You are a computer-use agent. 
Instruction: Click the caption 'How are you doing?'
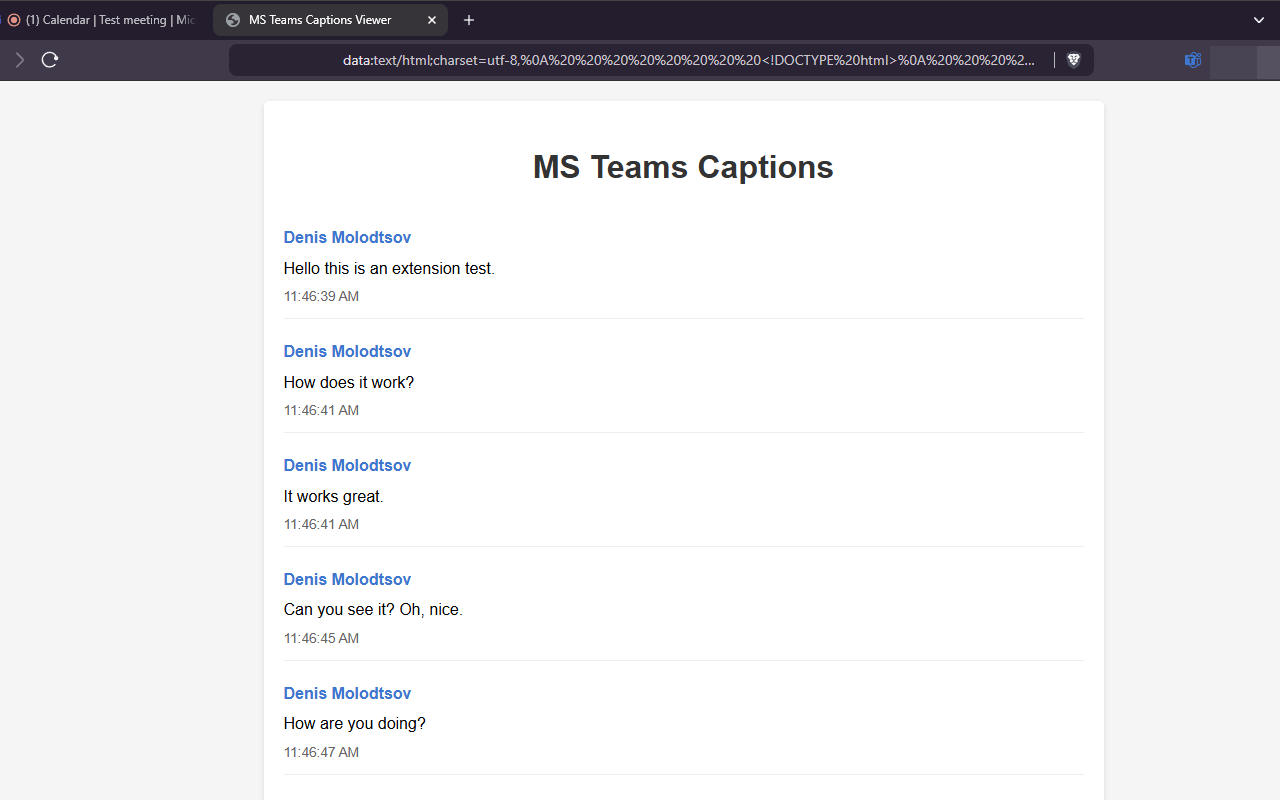(355, 724)
